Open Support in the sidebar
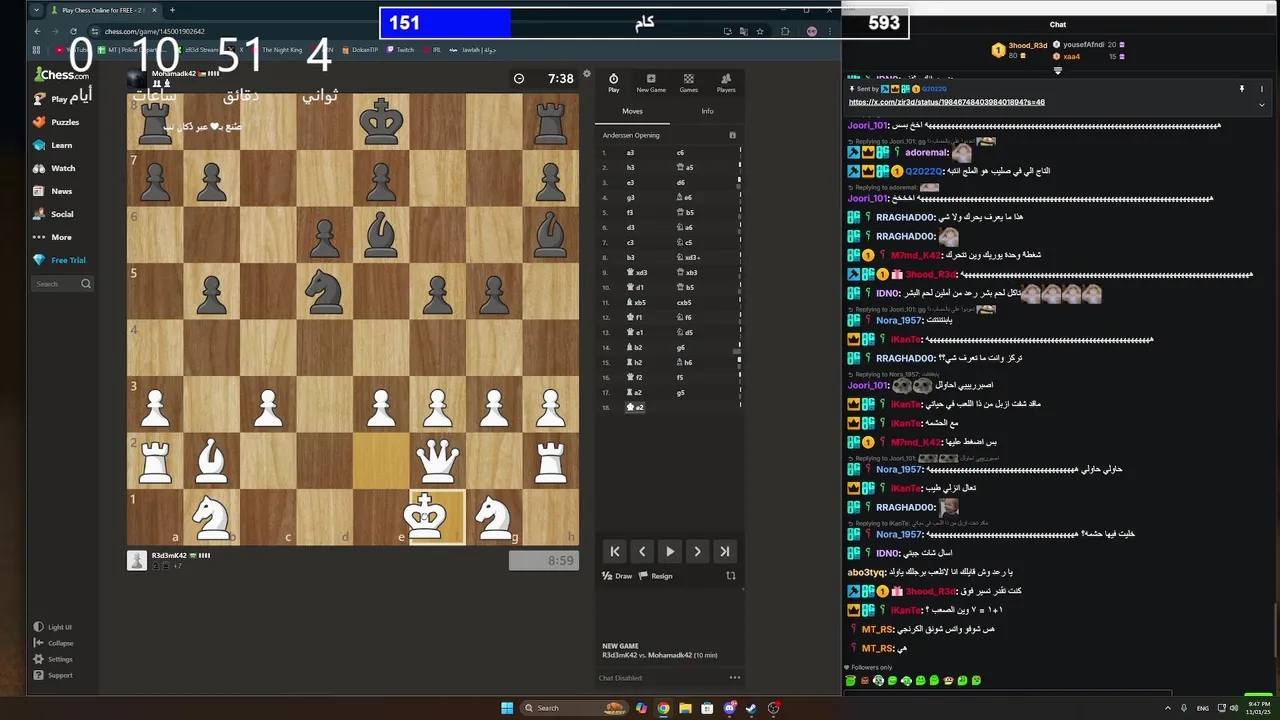 point(53,675)
